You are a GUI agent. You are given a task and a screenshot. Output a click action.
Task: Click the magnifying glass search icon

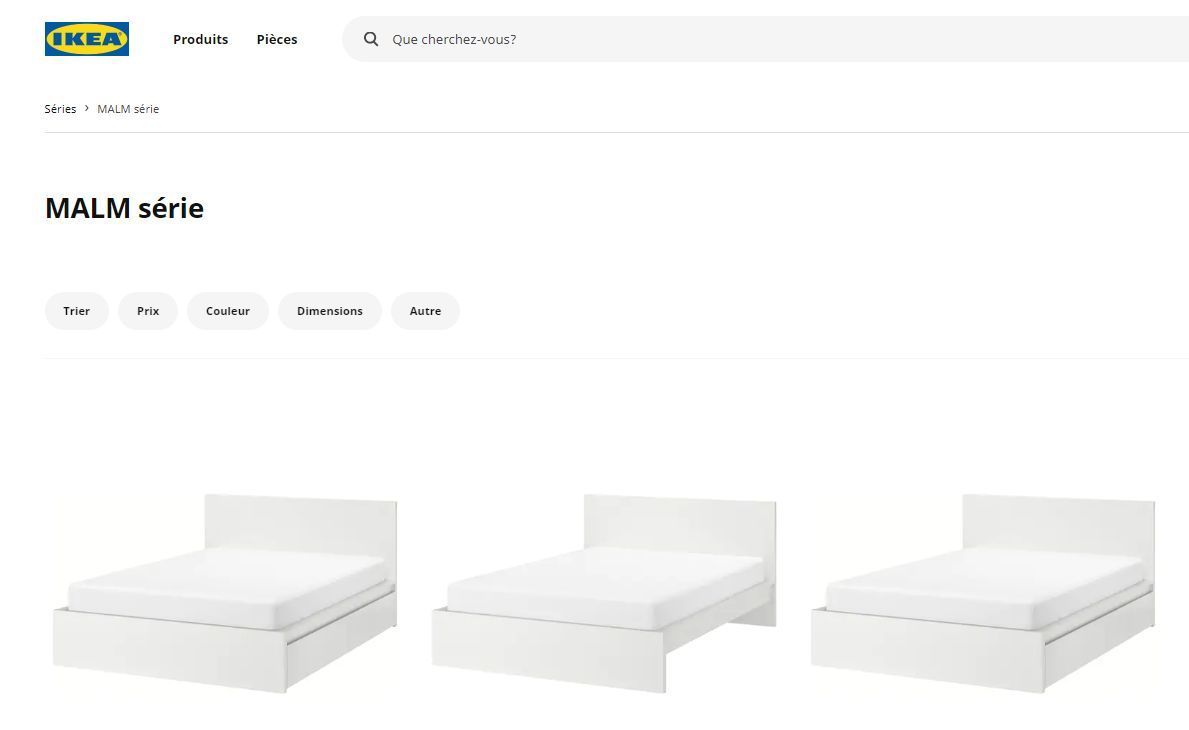pos(371,39)
